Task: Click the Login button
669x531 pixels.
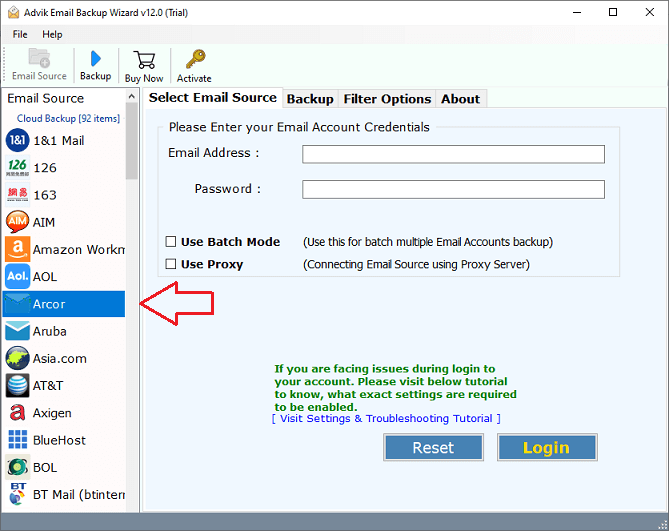Action: coord(547,447)
